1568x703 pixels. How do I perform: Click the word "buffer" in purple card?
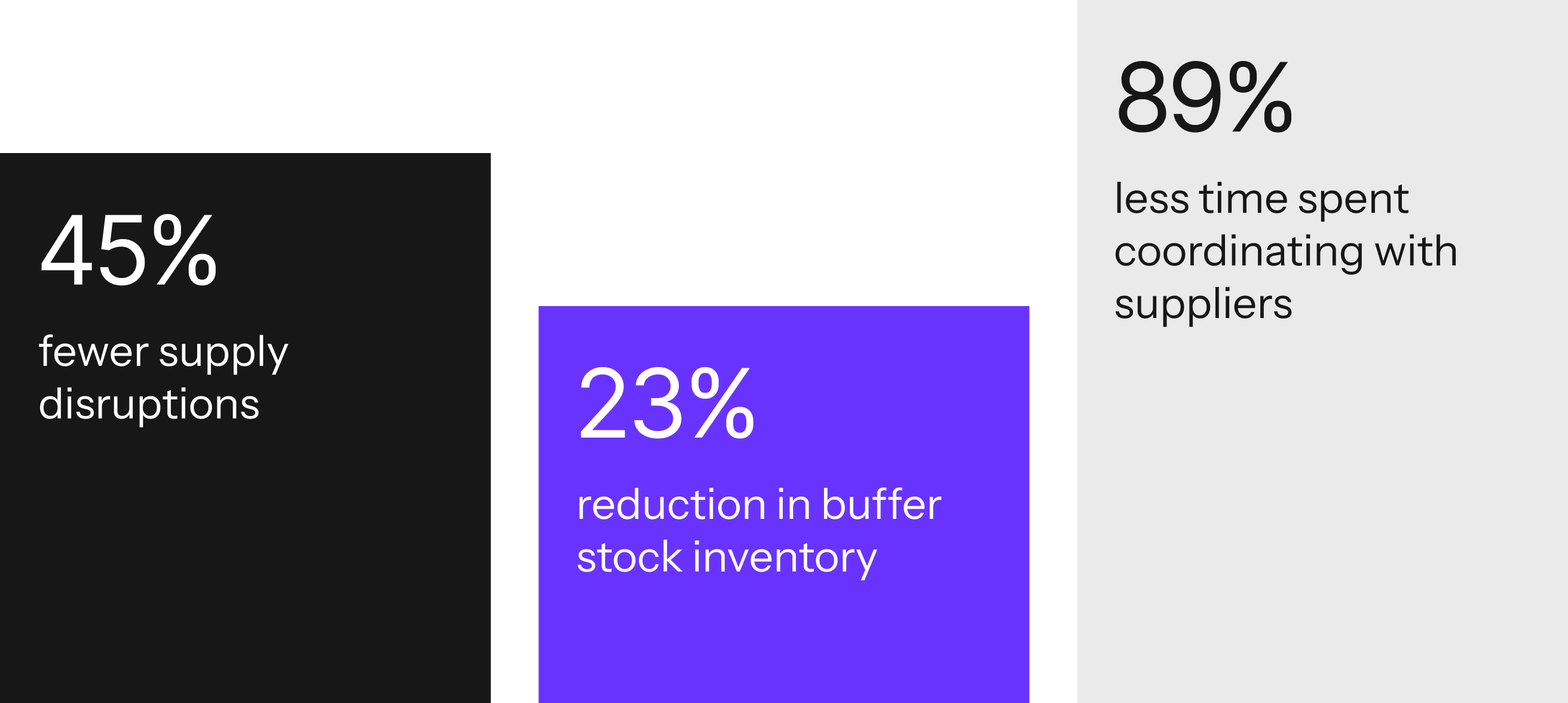(881, 505)
